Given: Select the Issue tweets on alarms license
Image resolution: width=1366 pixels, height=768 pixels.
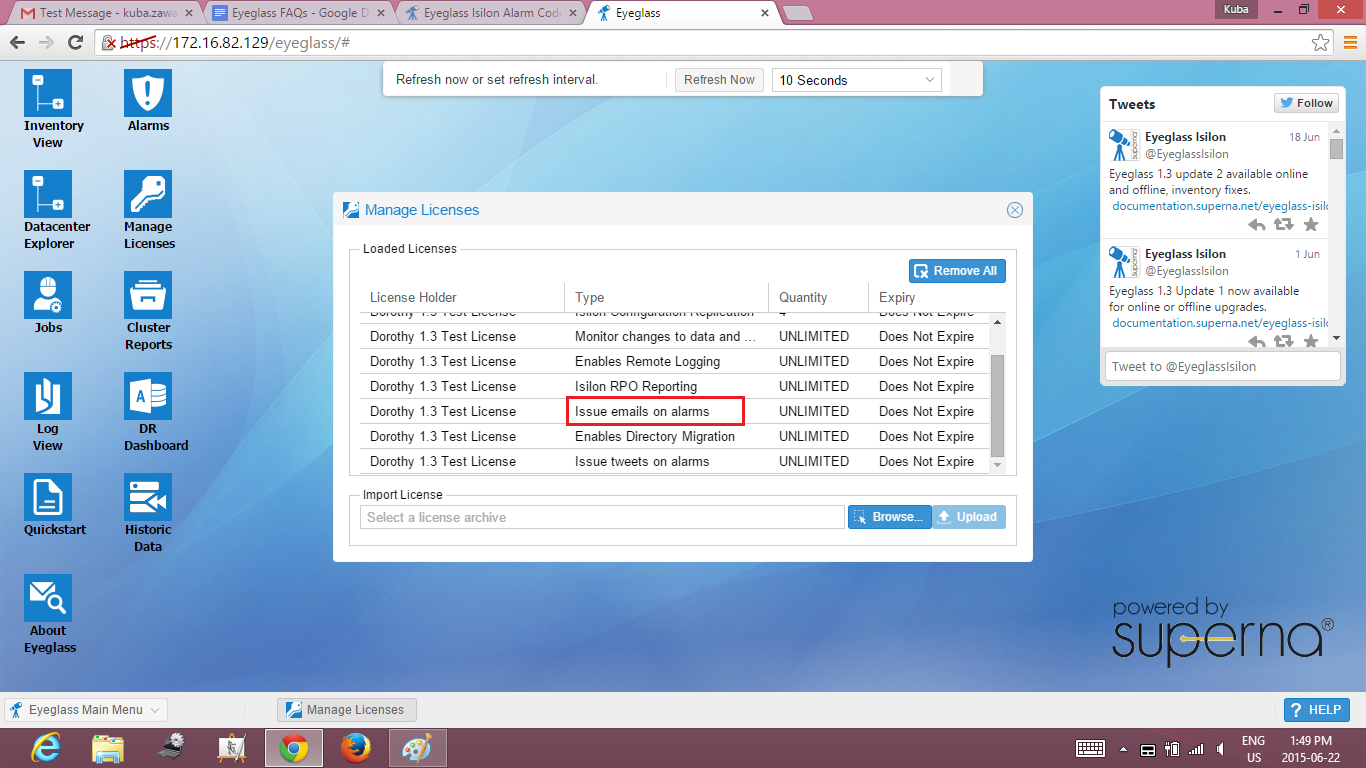Looking at the screenshot, I should (674, 461).
